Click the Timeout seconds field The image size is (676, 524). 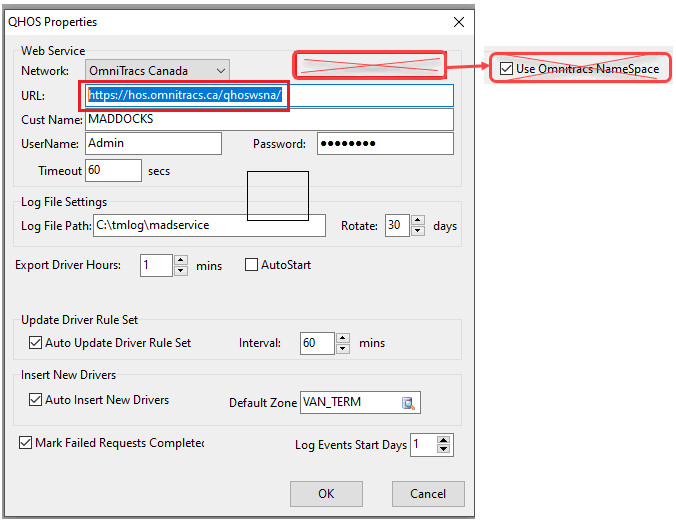pyautogui.click(x=113, y=170)
